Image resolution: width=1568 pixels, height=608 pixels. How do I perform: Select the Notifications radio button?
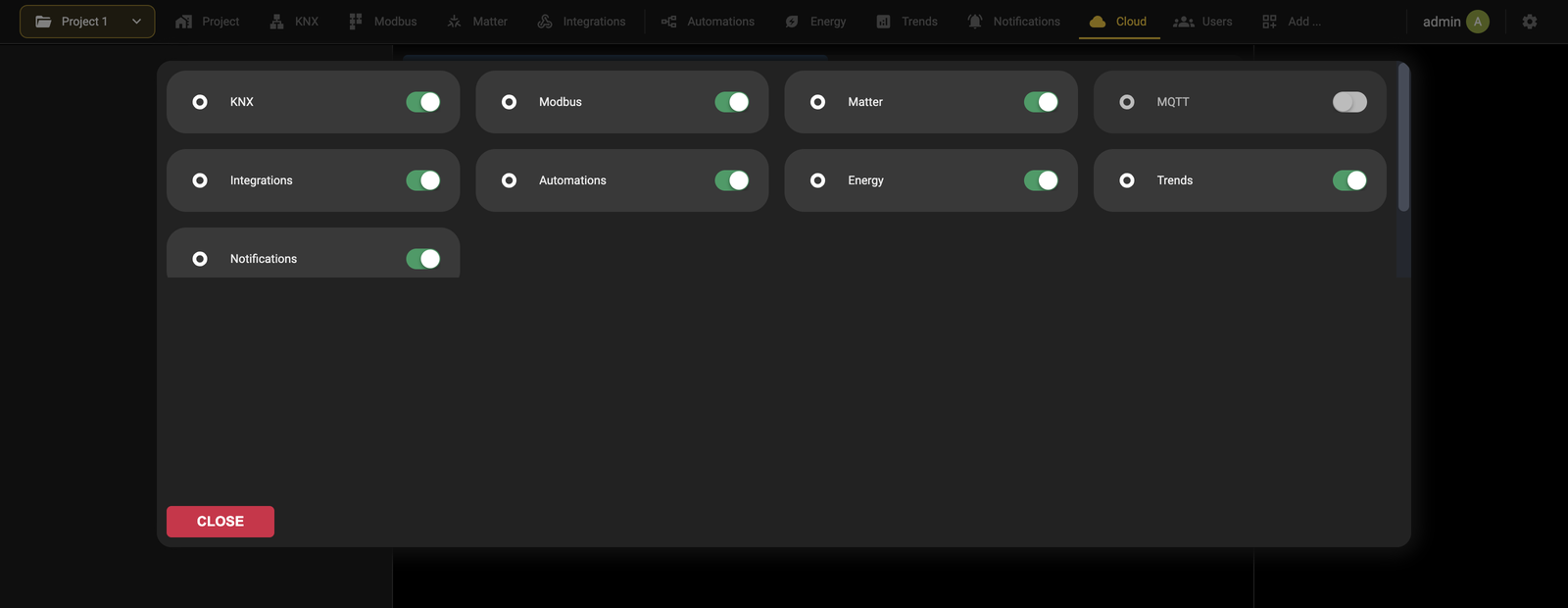tap(200, 259)
